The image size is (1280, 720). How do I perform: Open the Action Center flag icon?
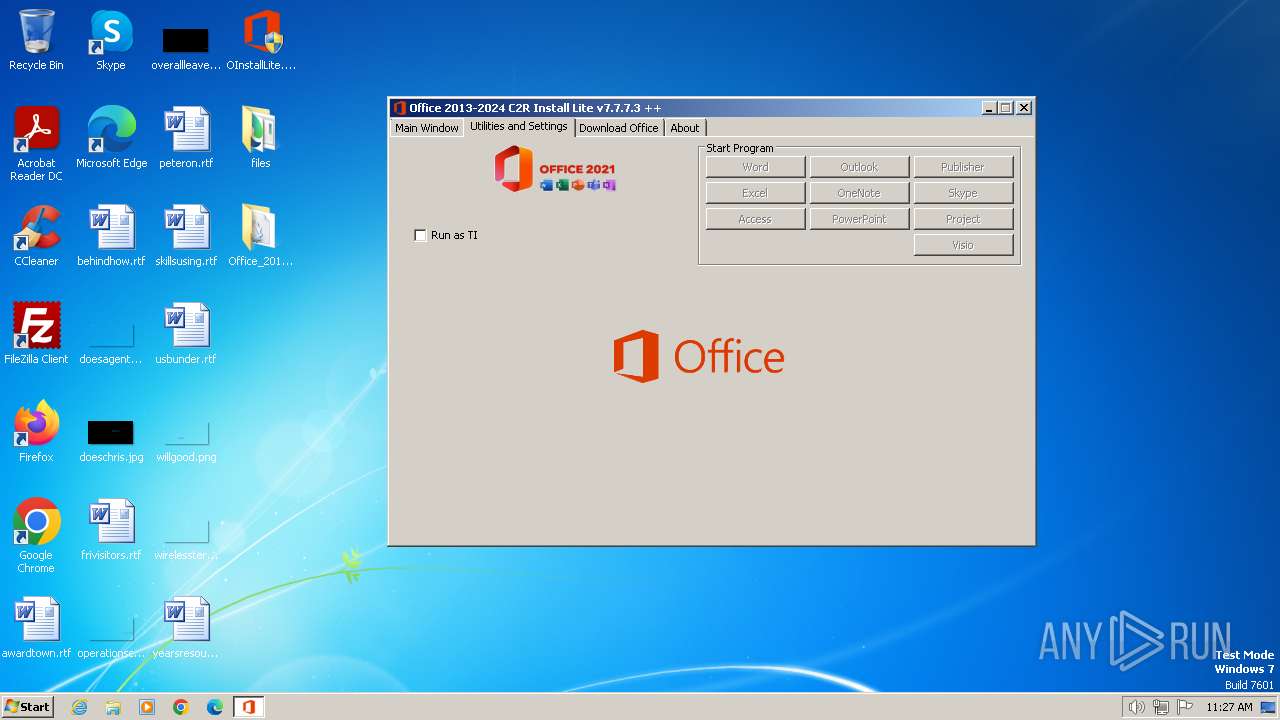(1186, 707)
